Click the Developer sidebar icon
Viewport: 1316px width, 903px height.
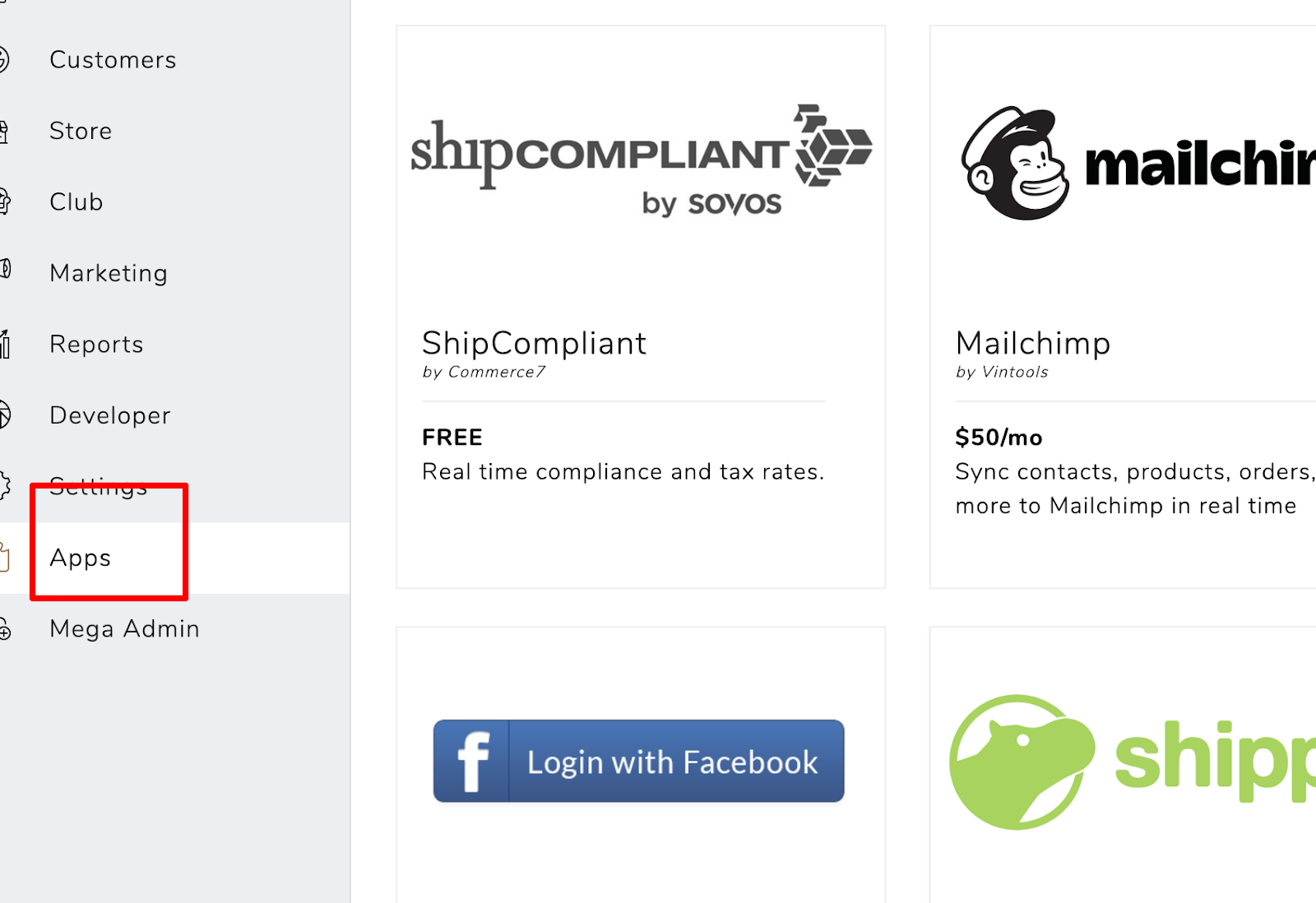[x=4, y=414]
